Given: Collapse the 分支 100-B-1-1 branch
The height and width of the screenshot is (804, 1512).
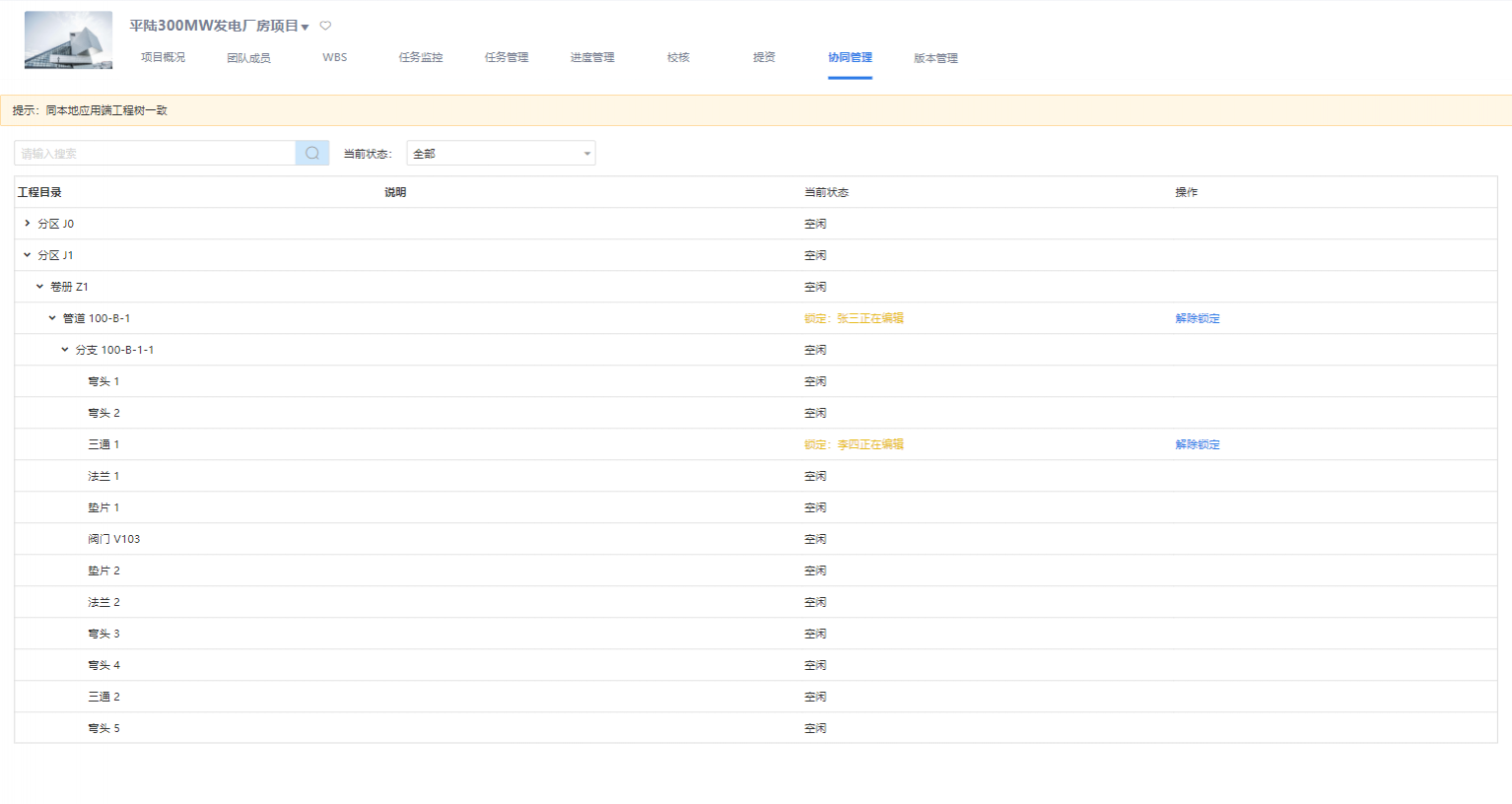Looking at the screenshot, I should [66, 350].
